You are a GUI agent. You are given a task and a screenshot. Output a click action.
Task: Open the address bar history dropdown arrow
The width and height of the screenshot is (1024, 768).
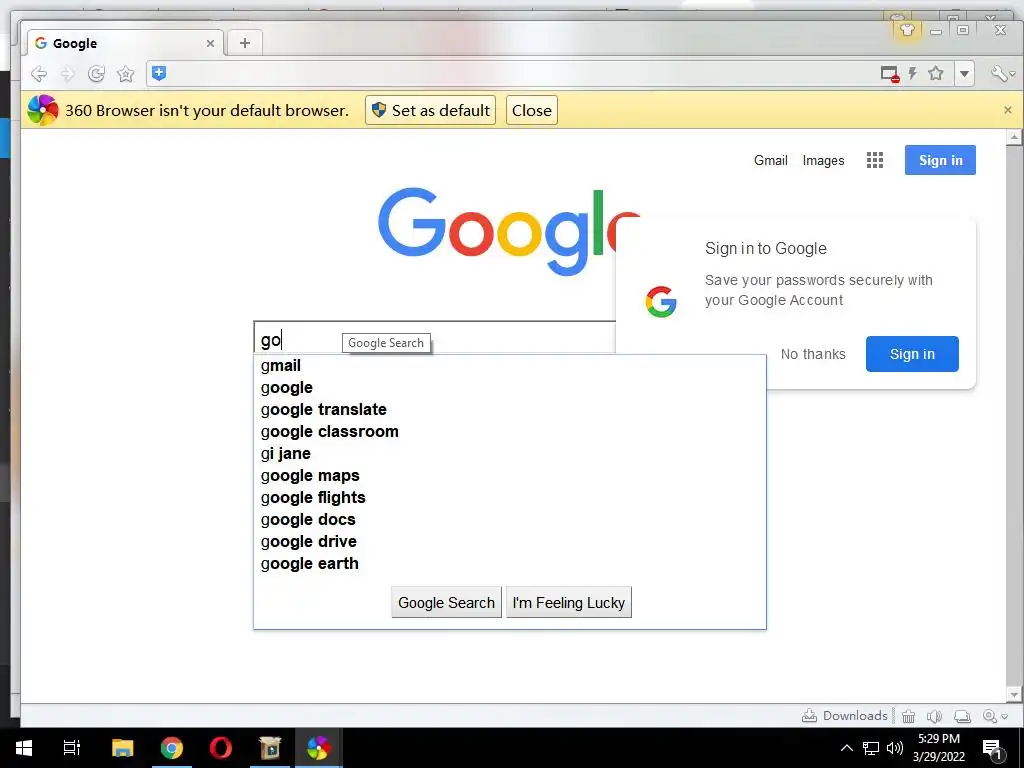tap(964, 74)
